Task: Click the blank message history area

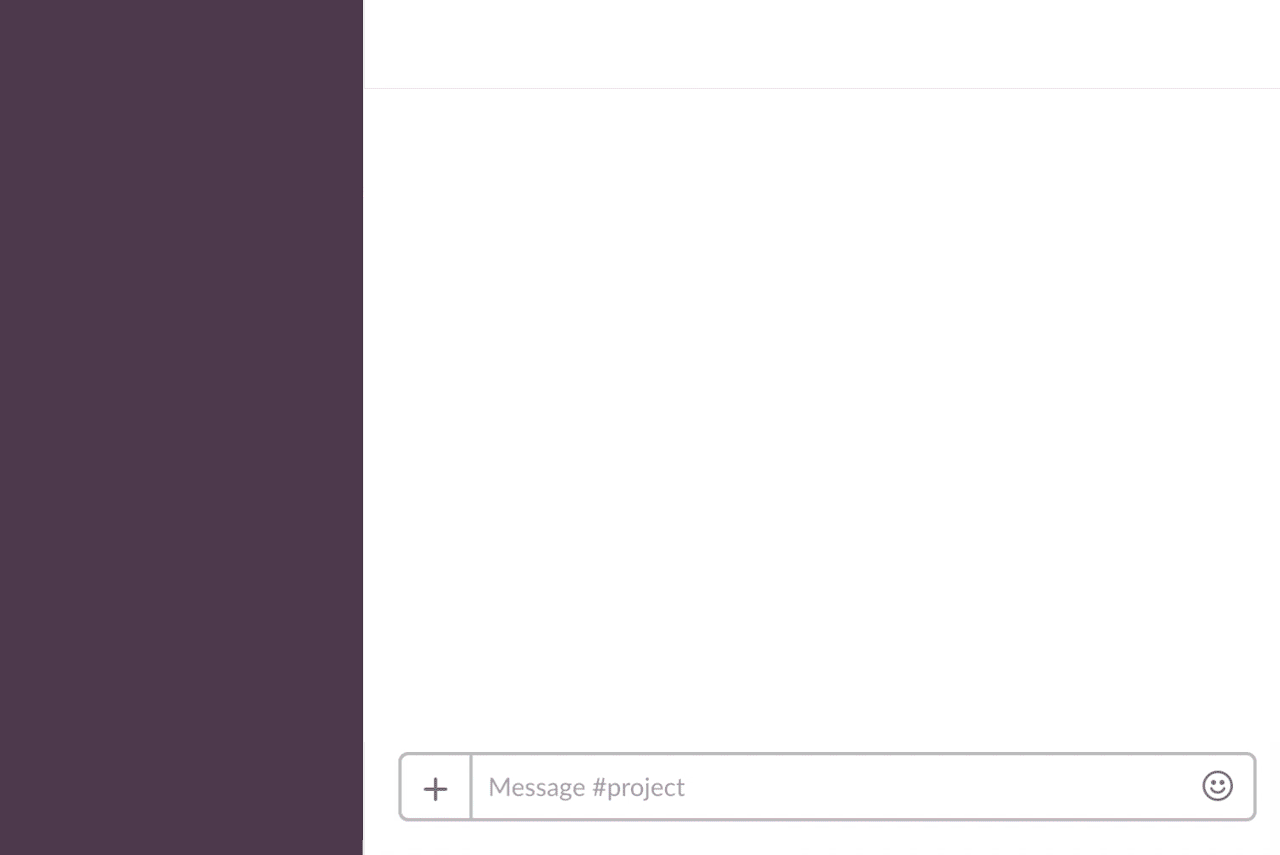Action: pos(822,420)
